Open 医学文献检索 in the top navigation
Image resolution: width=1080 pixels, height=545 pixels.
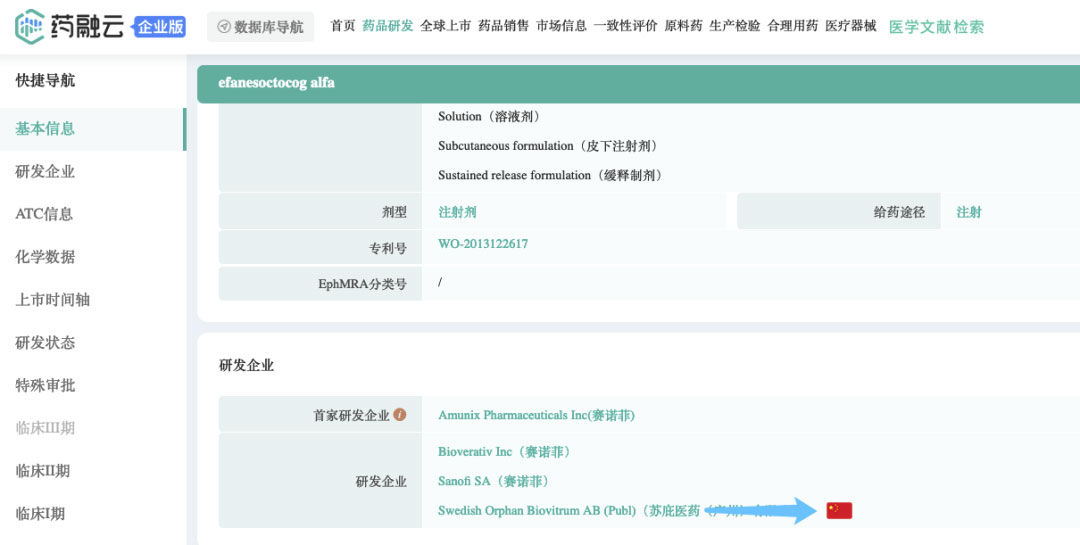tap(936, 27)
